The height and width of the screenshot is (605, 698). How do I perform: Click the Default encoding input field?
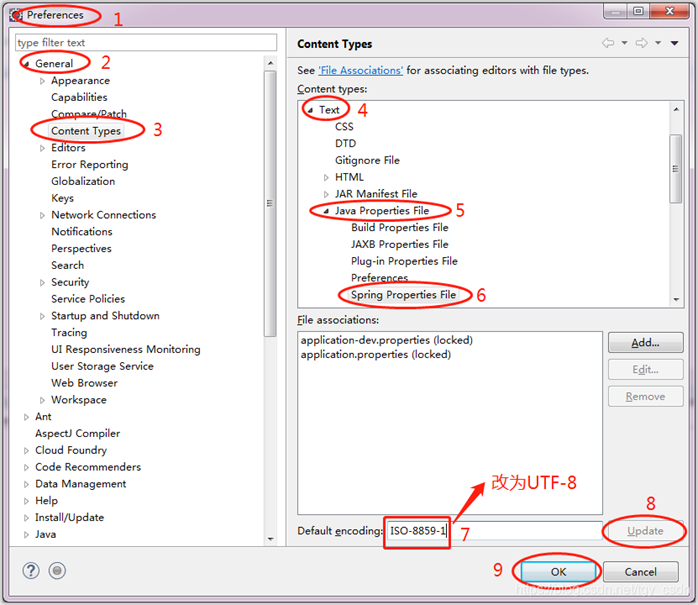coord(494,531)
